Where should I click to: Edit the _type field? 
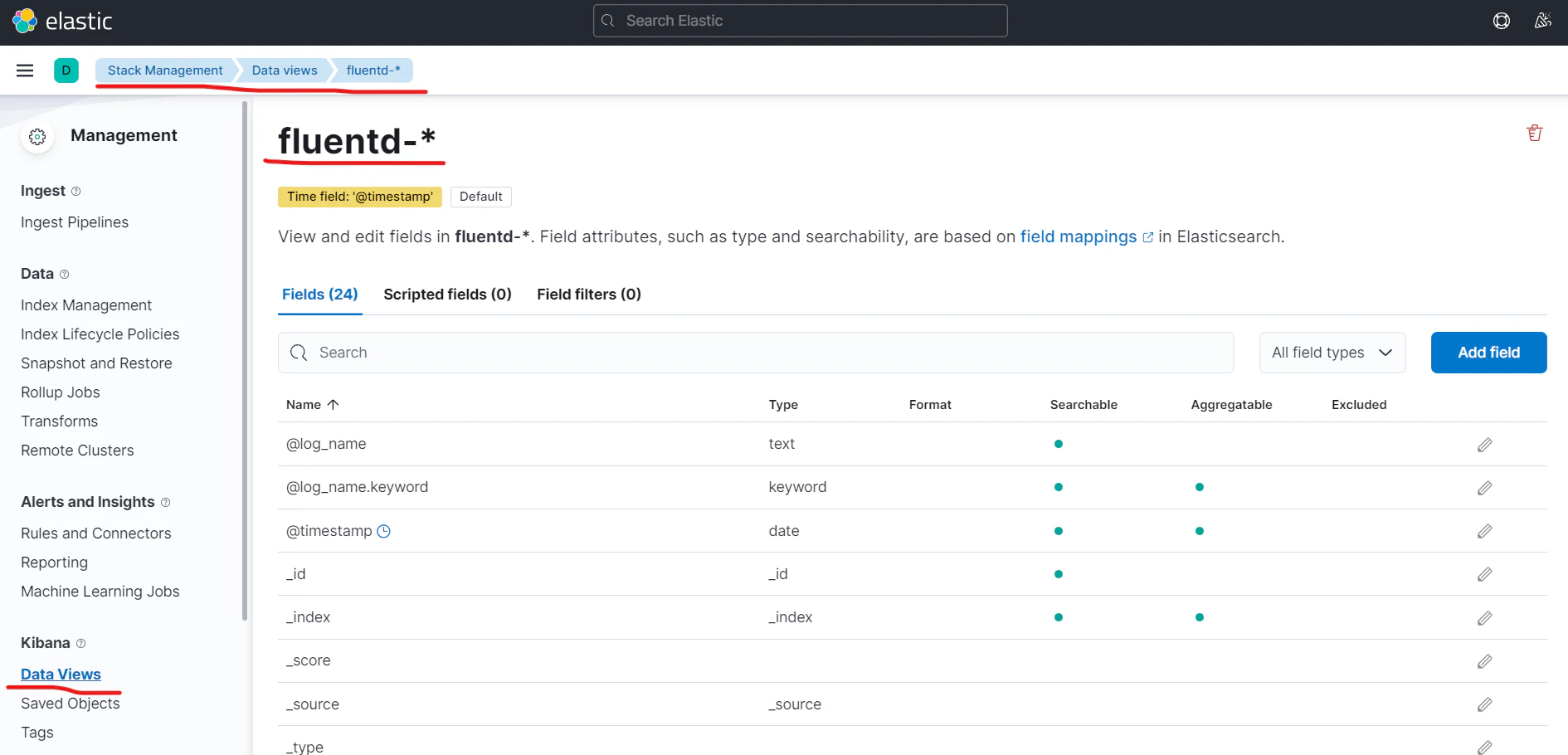click(1485, 747)
